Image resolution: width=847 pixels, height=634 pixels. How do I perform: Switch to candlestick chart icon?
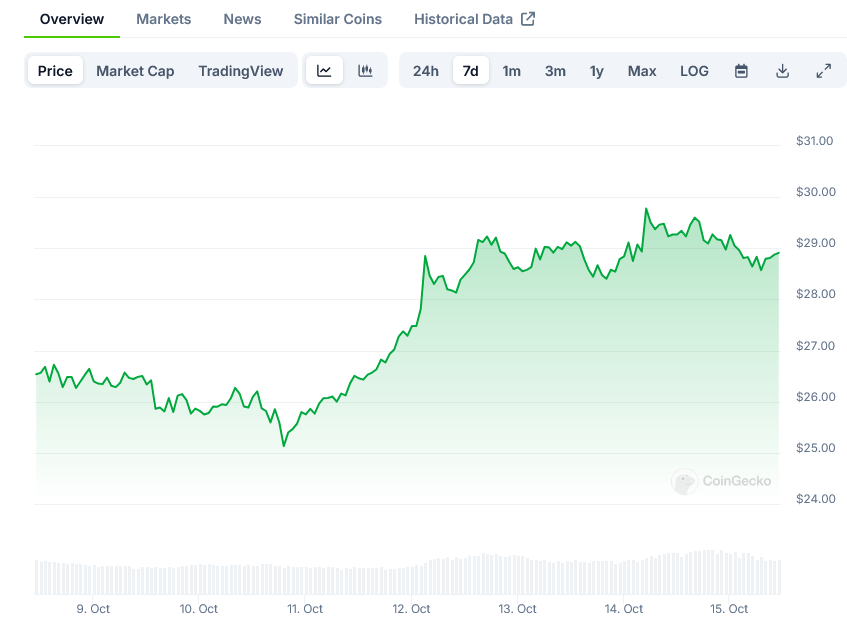tap(365, 71)
